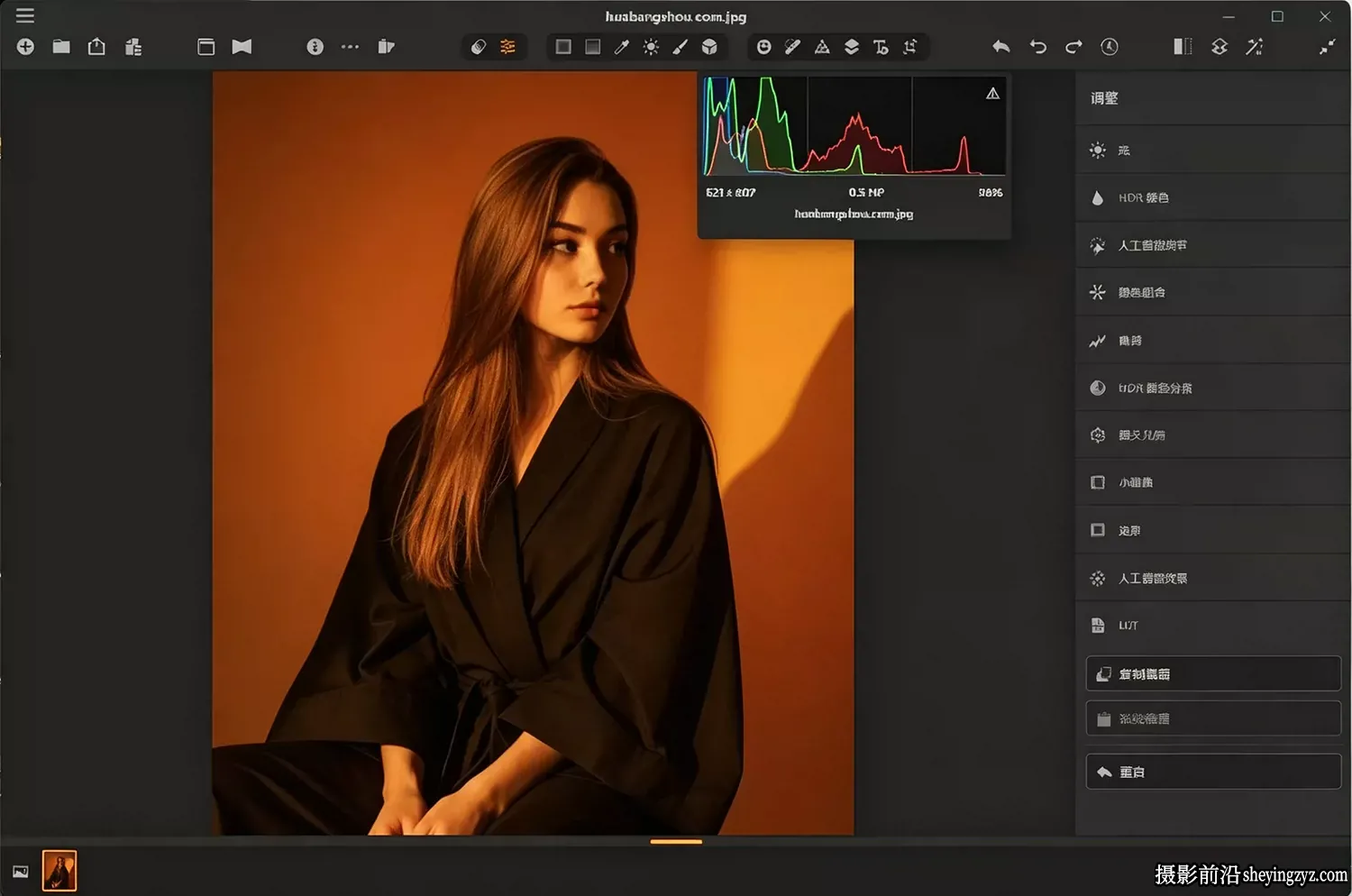Image resolution: width=1352 pixels, height=896 pixels.
Task: Expand the LUT adjustment row
Action: [1212, 626]
